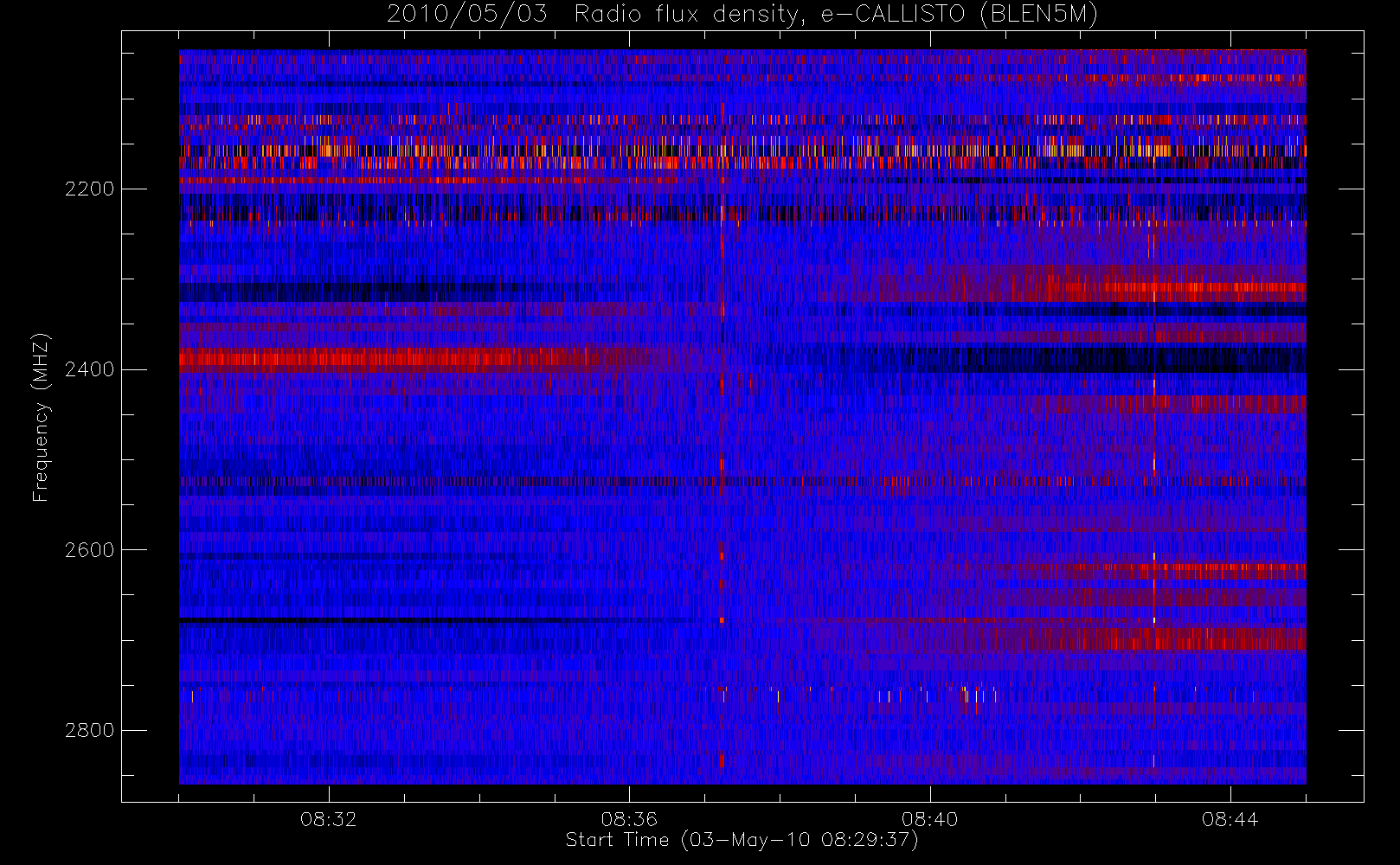The height and width of the screenshot is (865, 1400).
Task: Click the 2200 frequency tick label
Action: pyautogui.click(x=89, y=189)
